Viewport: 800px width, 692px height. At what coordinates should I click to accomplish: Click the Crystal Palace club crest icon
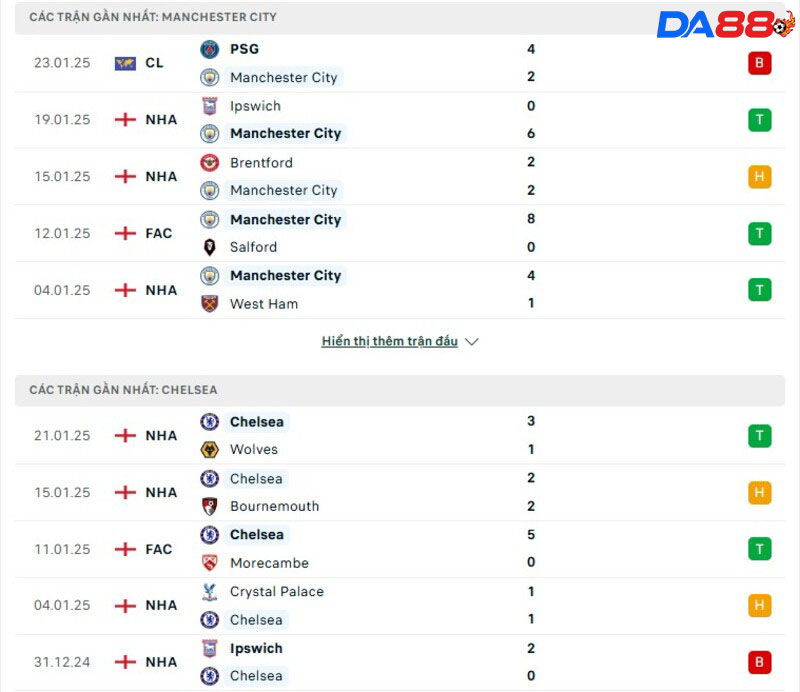209,592
